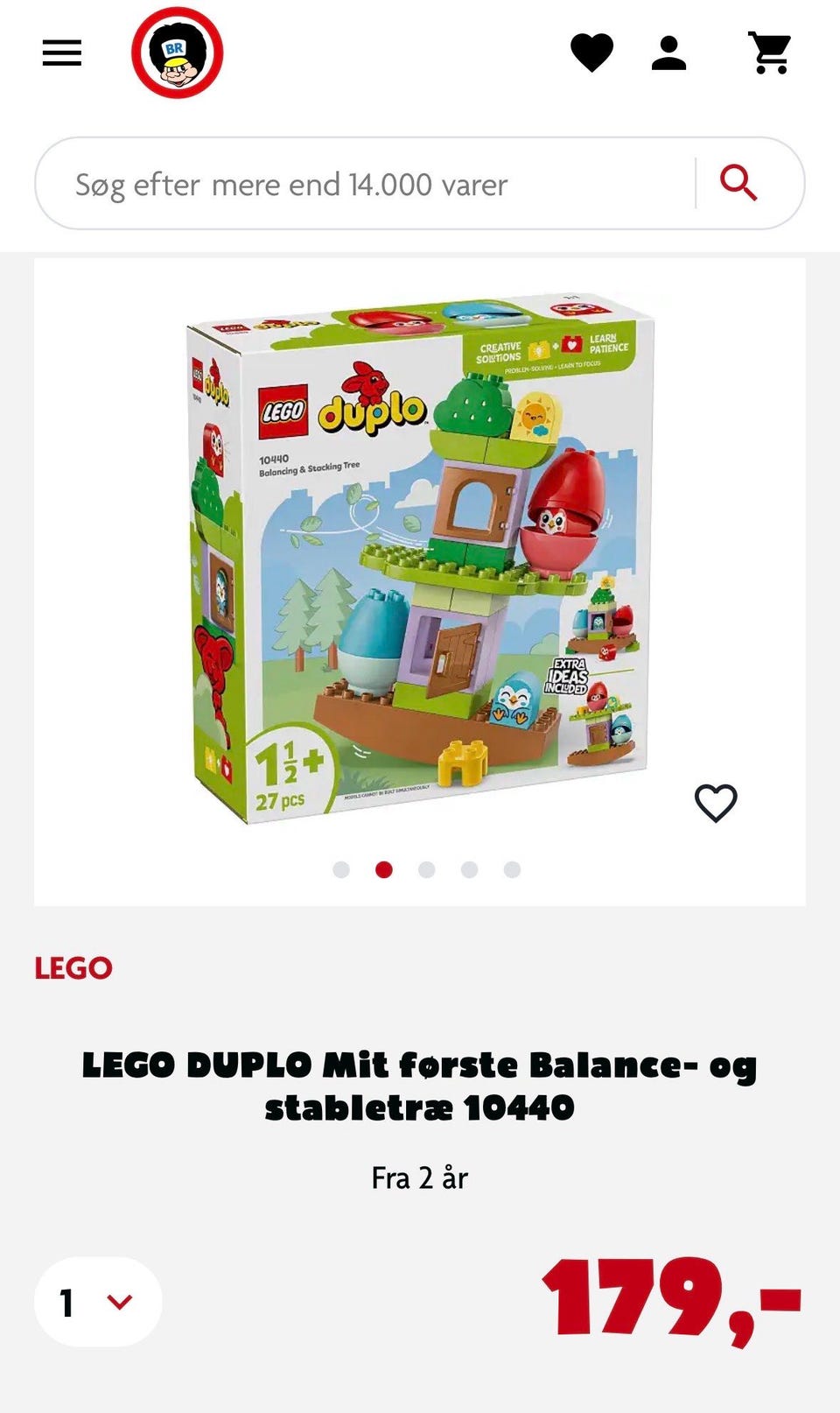Image resolution: width=840 pixels, height=1413 pixels.
Task: Select the last carousel dot
Action: [x=513, y=869]
